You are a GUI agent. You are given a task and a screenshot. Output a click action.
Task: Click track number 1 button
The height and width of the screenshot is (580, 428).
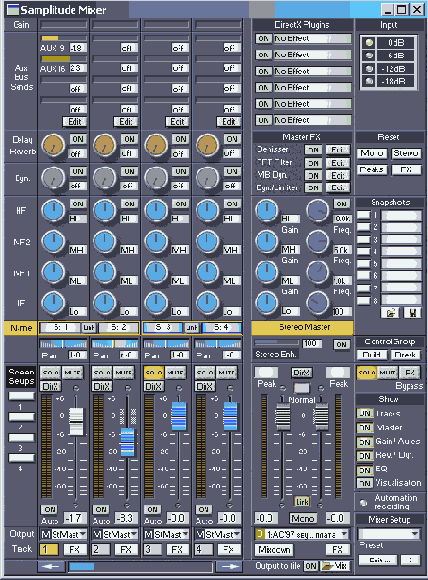click(48, 550)
